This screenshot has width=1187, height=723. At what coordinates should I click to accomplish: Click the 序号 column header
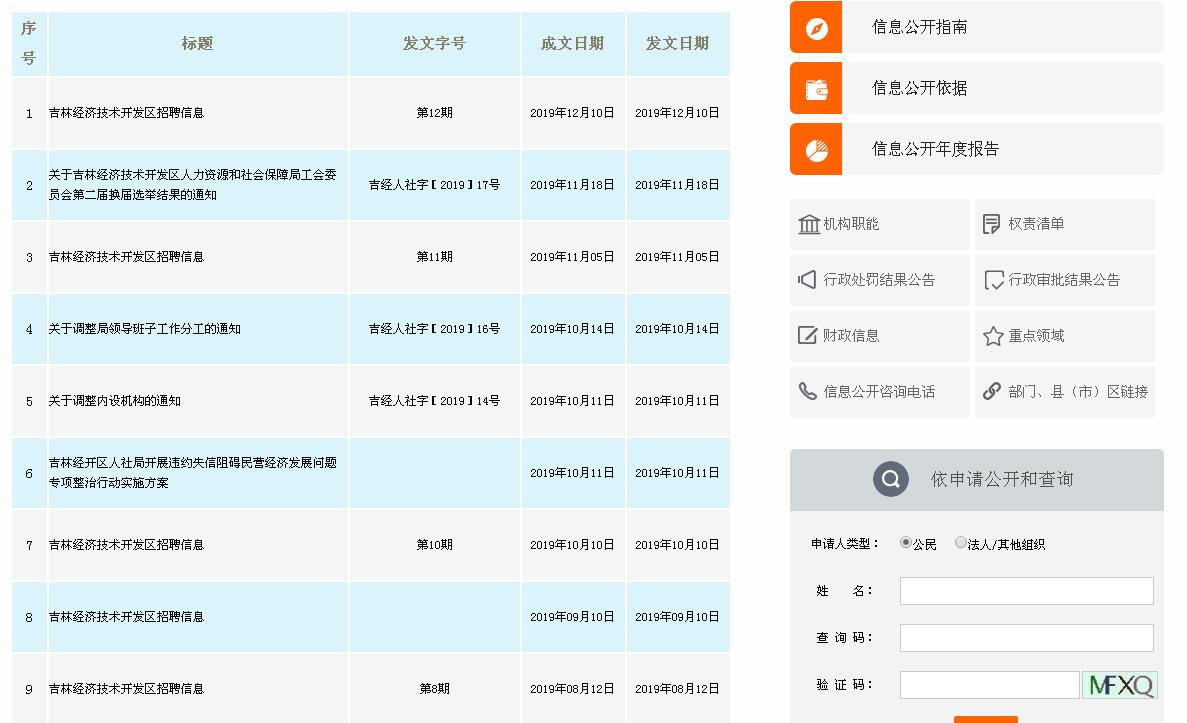[29, 43]
